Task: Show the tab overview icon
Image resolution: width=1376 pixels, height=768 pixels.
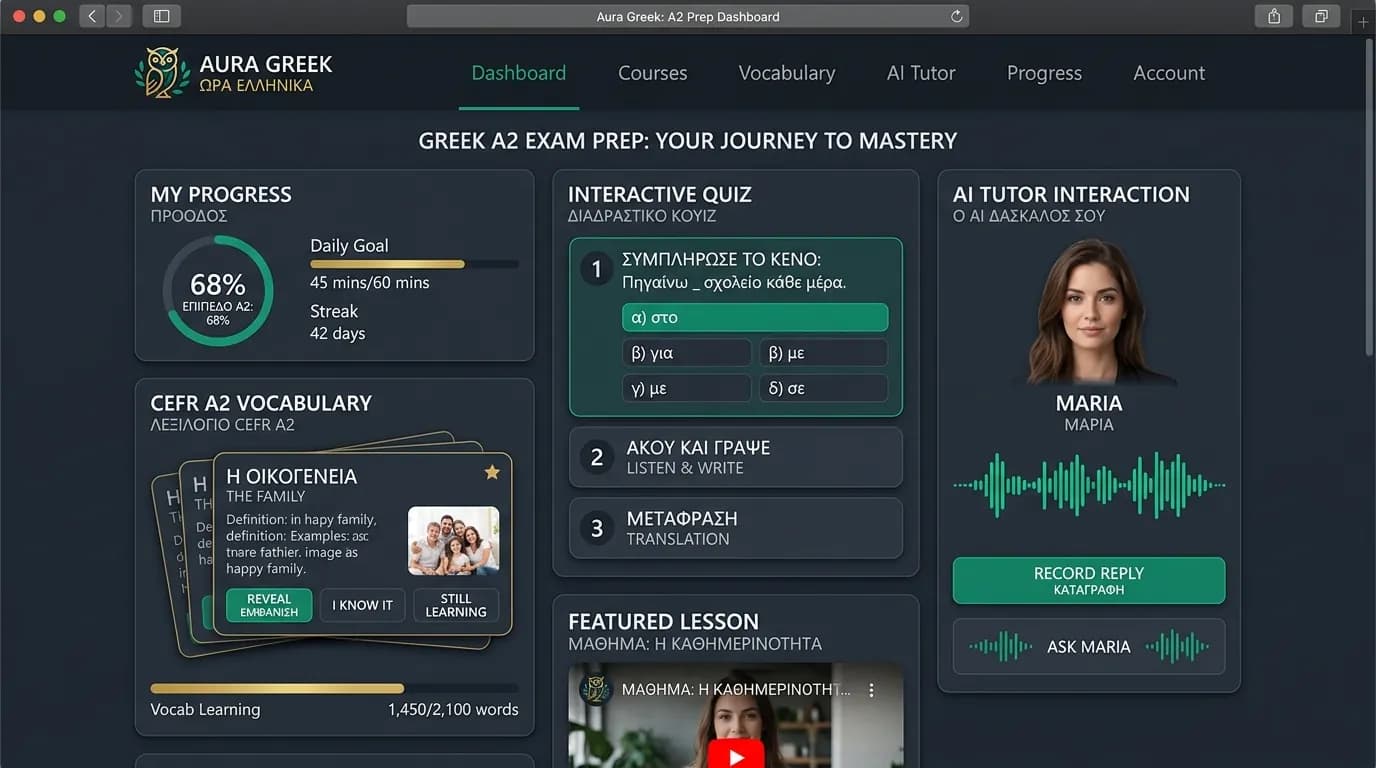Action: pos(1321,16)
